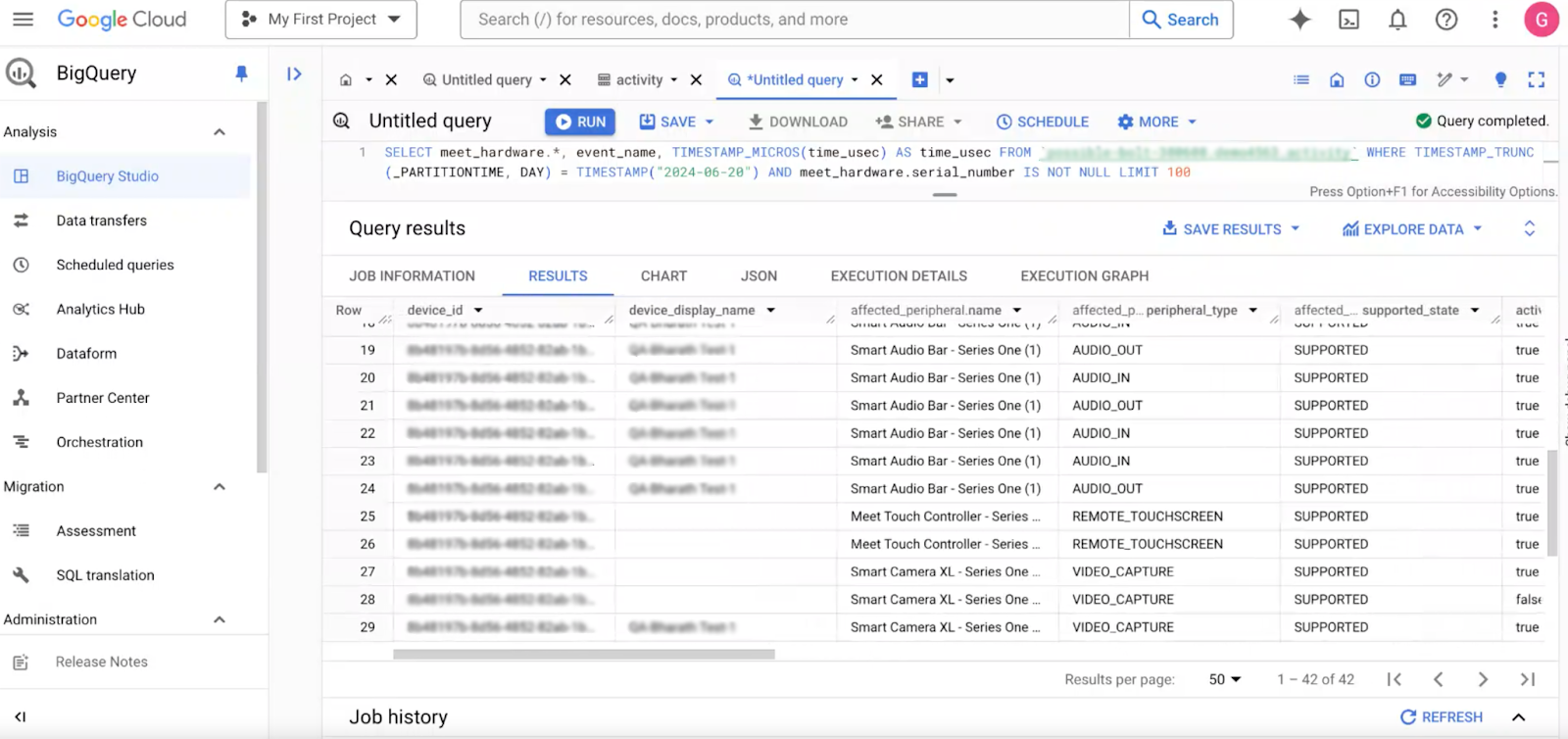Switch to CHART tab
Image resolution: width=1568 pixels, height=739 pixels.
point(663,276)
